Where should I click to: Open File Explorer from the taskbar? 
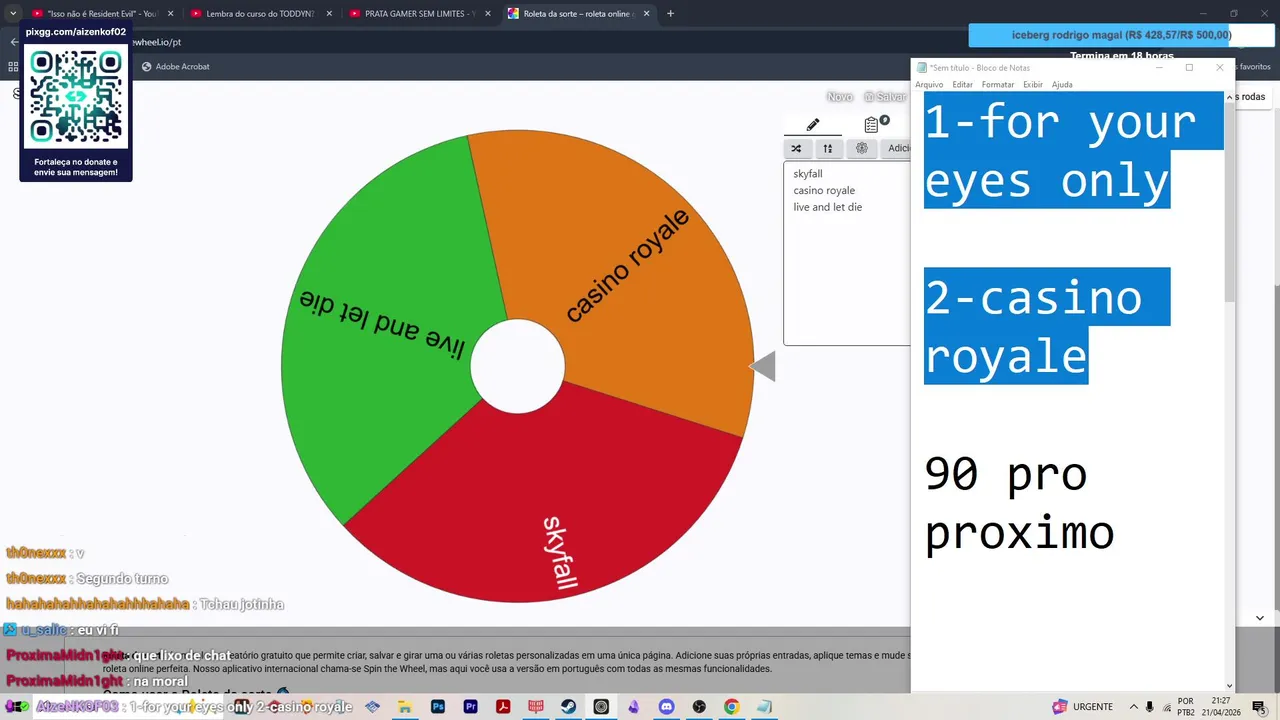tap(404, 707)
